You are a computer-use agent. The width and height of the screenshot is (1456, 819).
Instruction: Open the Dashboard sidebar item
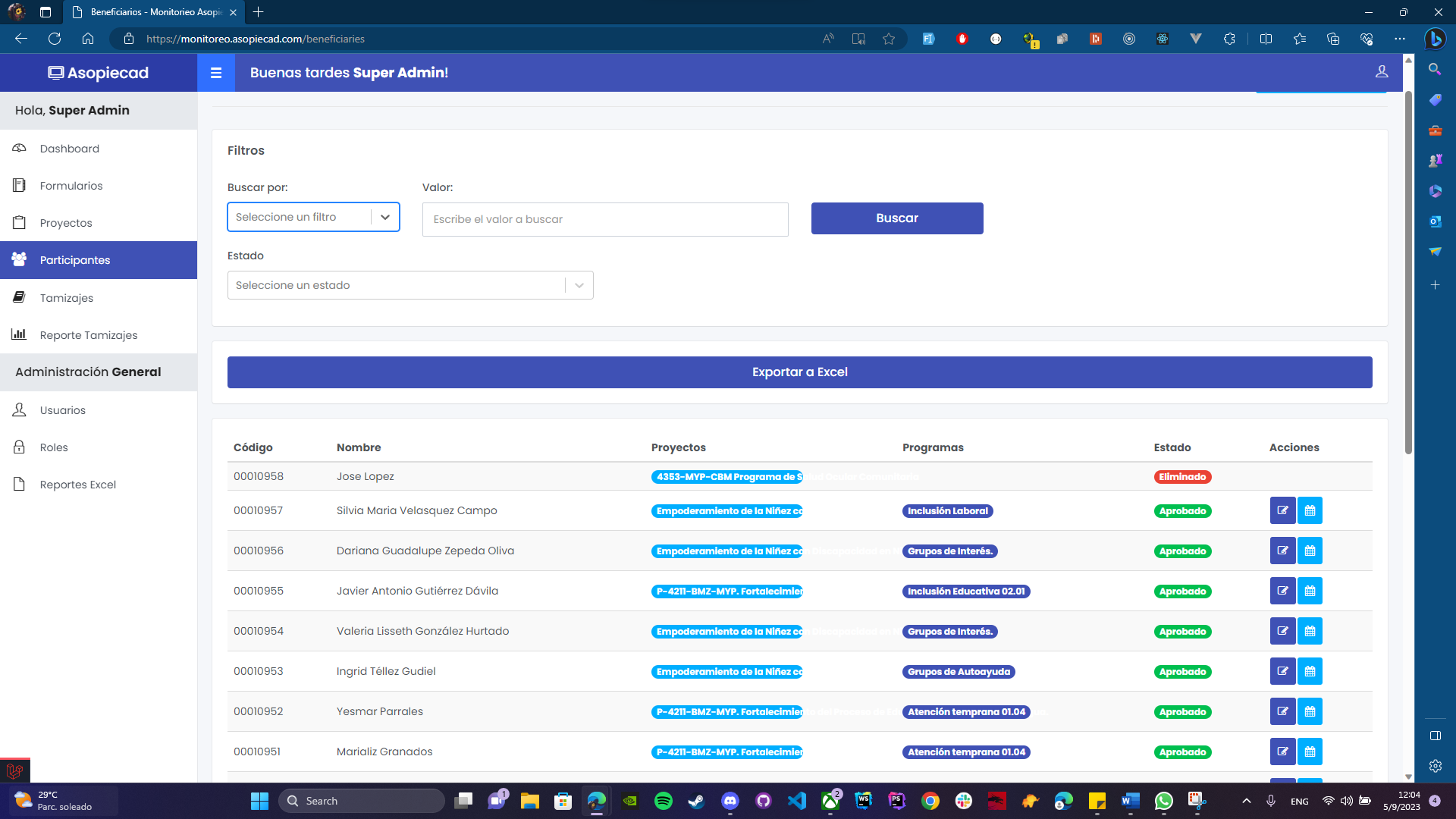tap(69, 149)
